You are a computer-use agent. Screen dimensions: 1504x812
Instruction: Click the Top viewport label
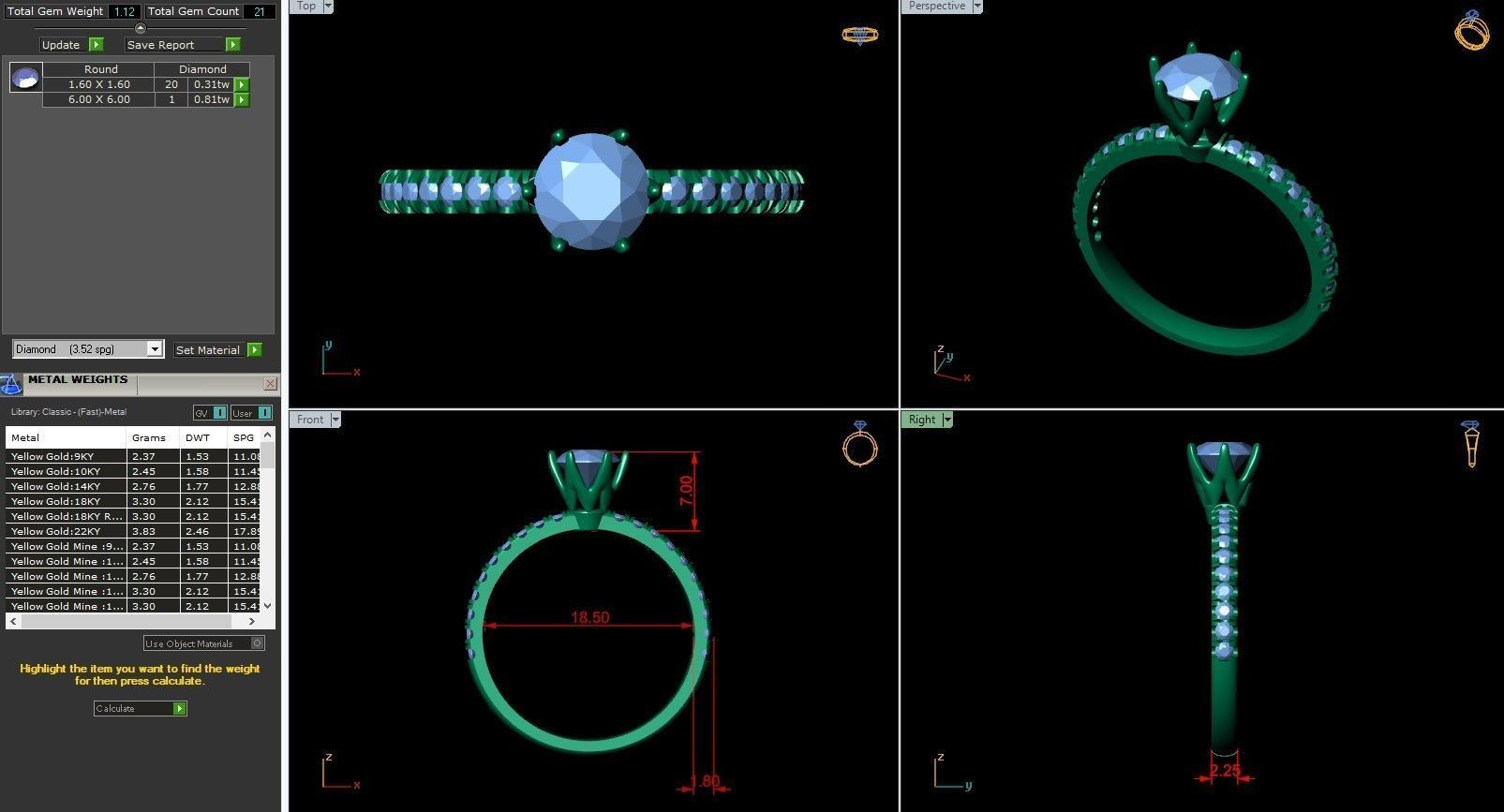[x=306, y=6]
